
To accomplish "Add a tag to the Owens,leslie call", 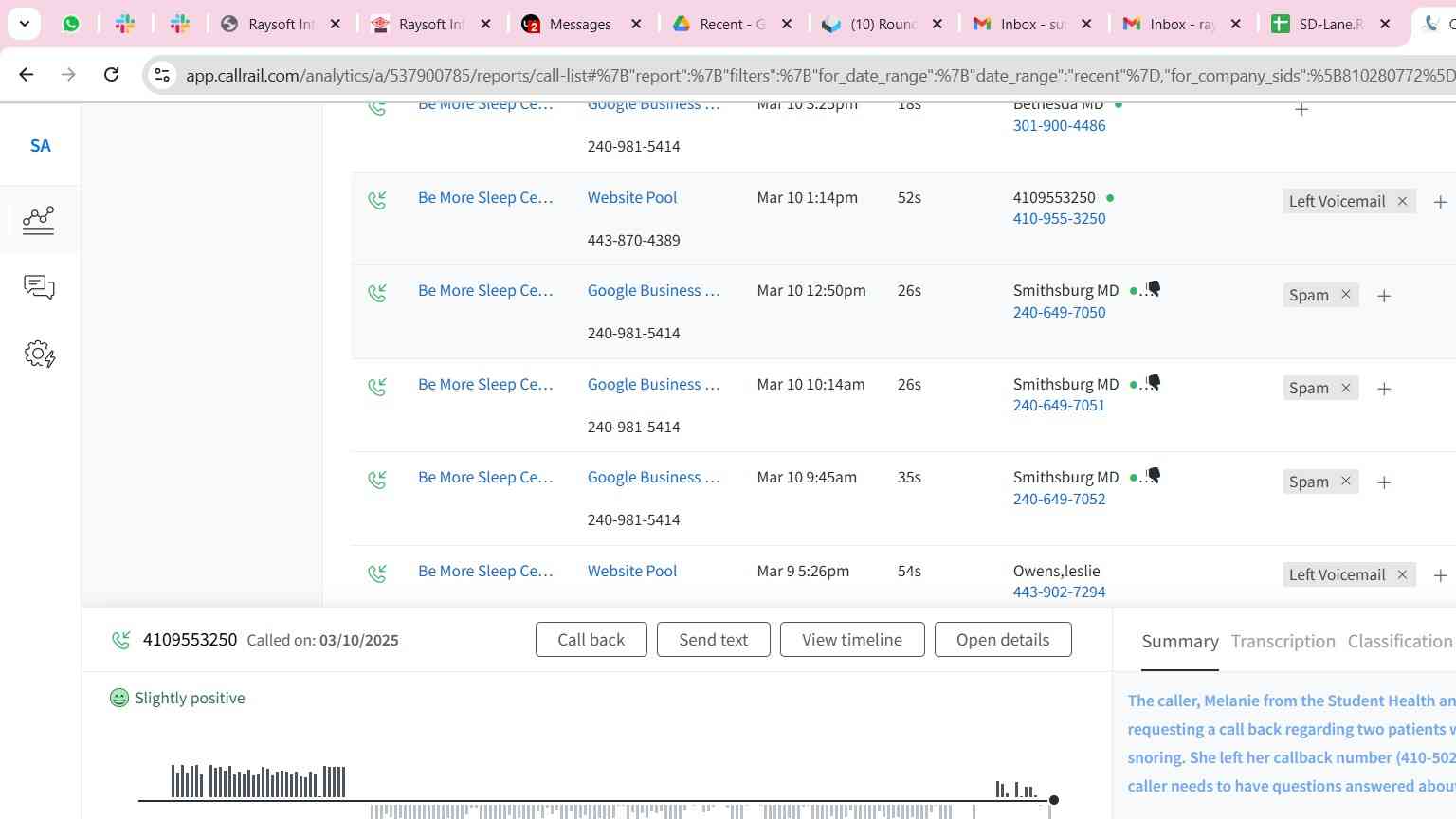I will tap(1440, 575).
